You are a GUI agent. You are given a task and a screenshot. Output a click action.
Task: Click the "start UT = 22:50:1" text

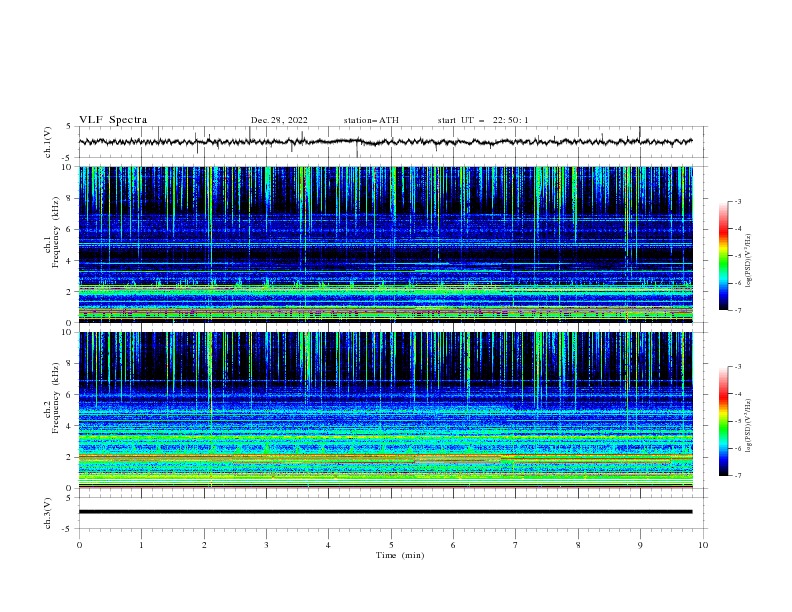(x=483, y=120)
